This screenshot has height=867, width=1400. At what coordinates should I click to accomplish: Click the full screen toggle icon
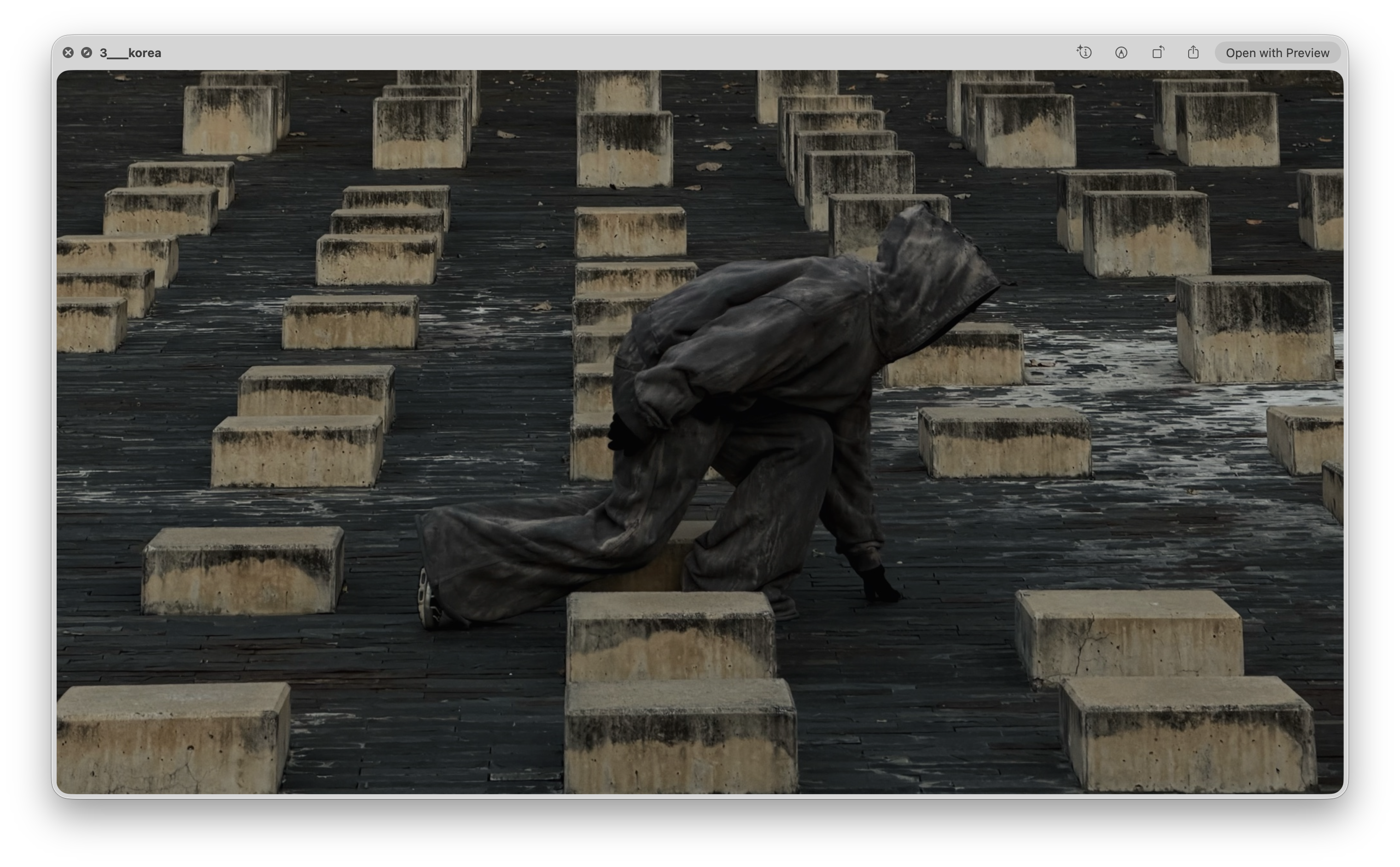coord(87,53)
